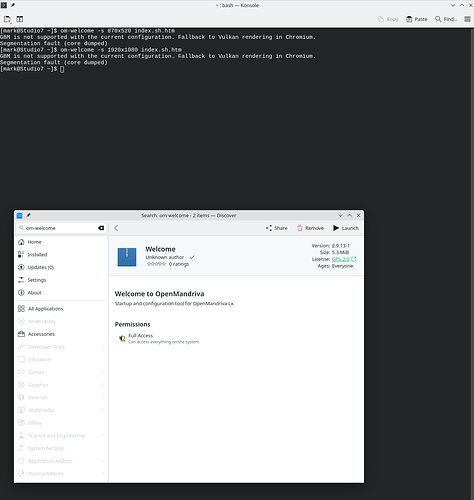Click the Settings sliders icon in sidebar
474x500 pixels.
(x=21, y=280)
